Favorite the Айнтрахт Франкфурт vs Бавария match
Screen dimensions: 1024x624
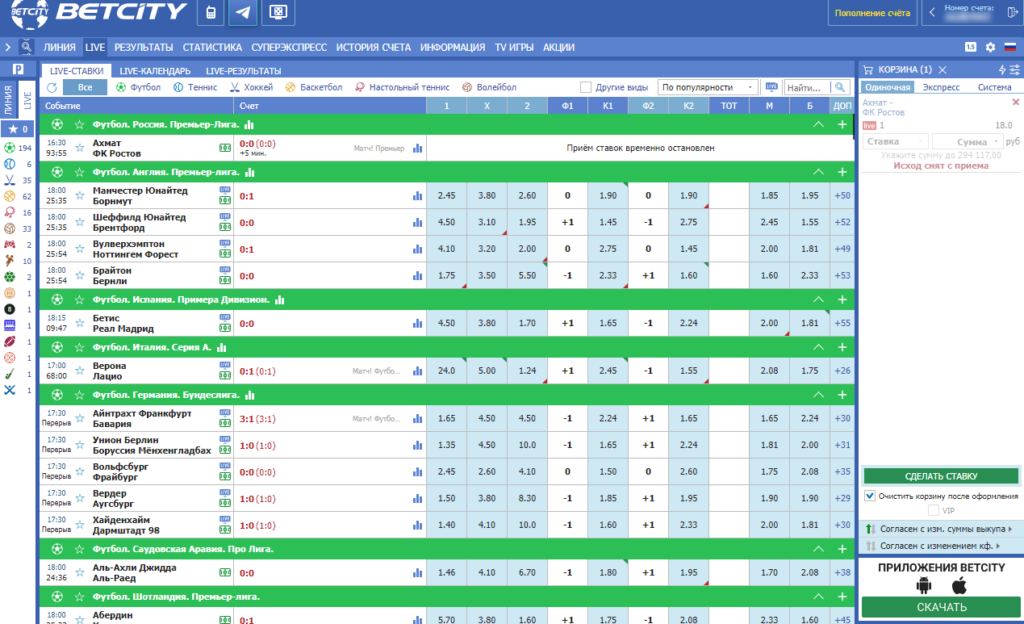point(80,418)
